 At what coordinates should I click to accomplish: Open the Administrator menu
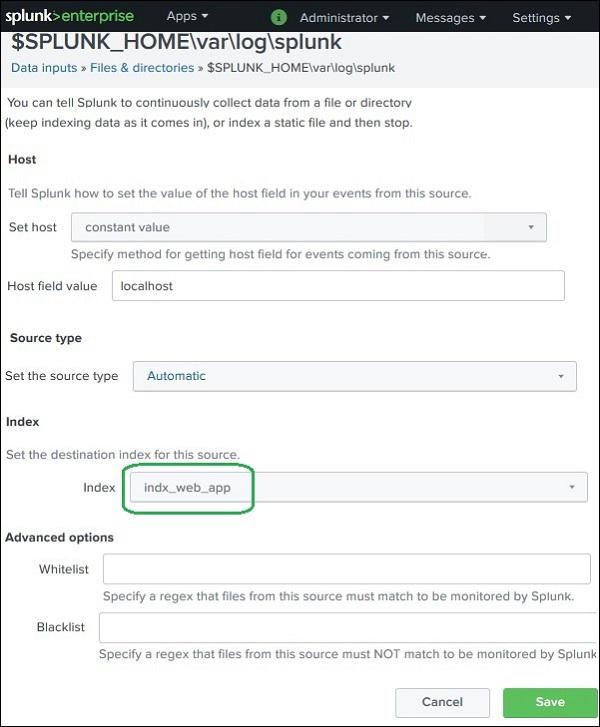(x=344, y=18)
